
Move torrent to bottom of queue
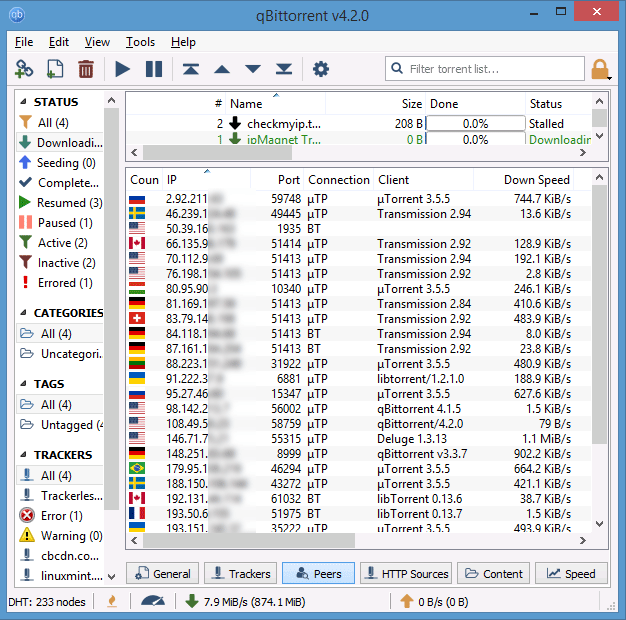pyautogui.click(x=284, y=69)
